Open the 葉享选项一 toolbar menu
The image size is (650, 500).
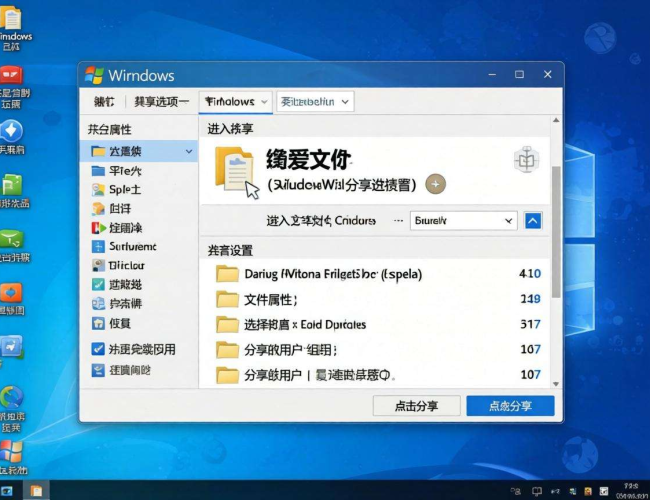tap(161, 102)
